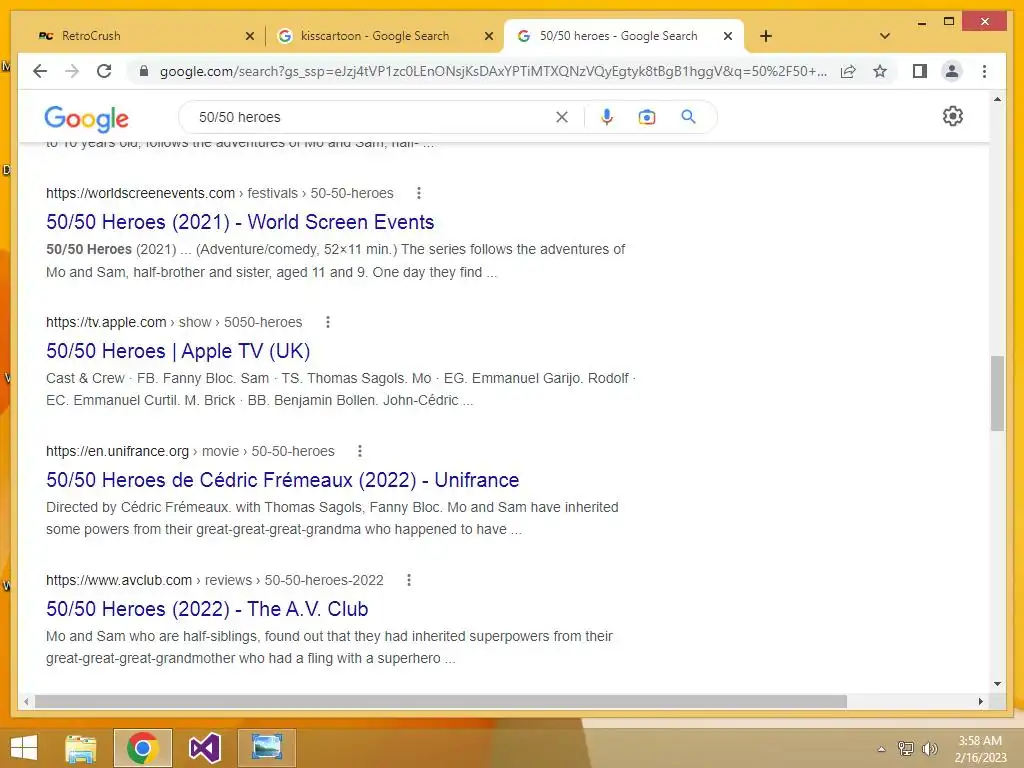Open volume control in system tray

[x=929, y=748]
